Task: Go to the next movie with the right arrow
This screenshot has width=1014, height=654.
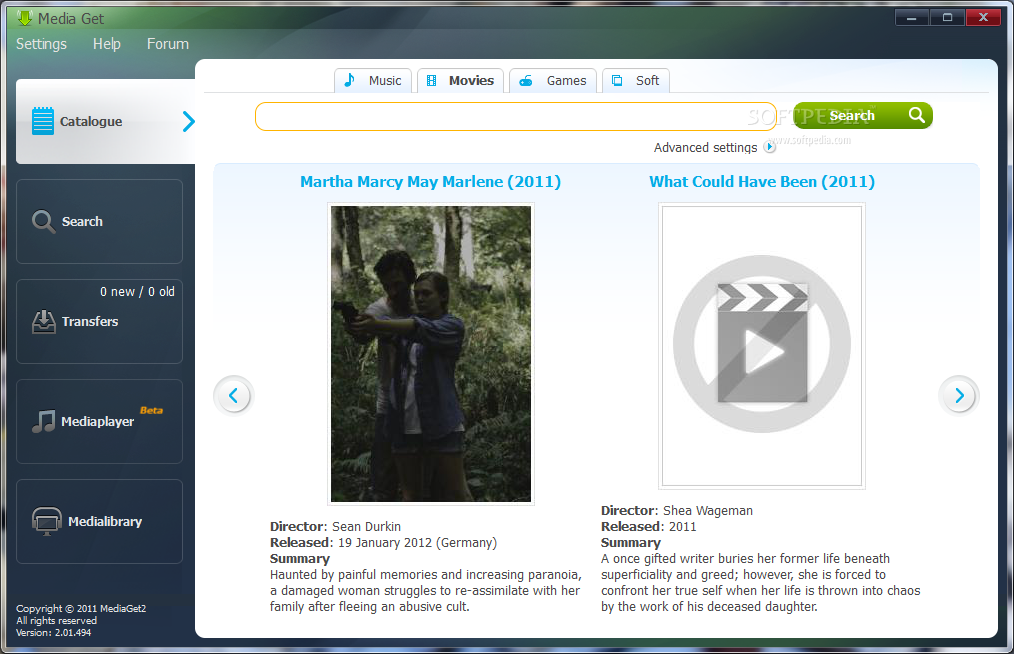Action: coord(959,395)
